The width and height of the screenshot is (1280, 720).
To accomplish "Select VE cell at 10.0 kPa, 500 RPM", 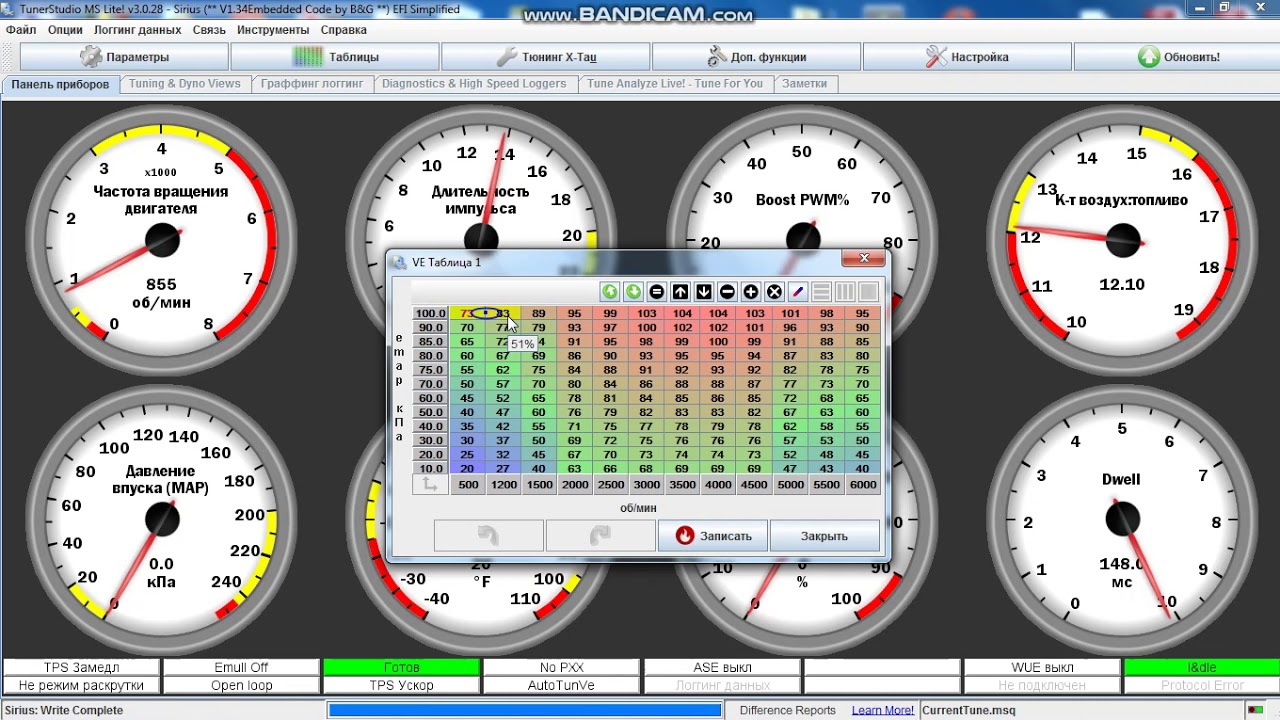I will click(x=467, y=468).
